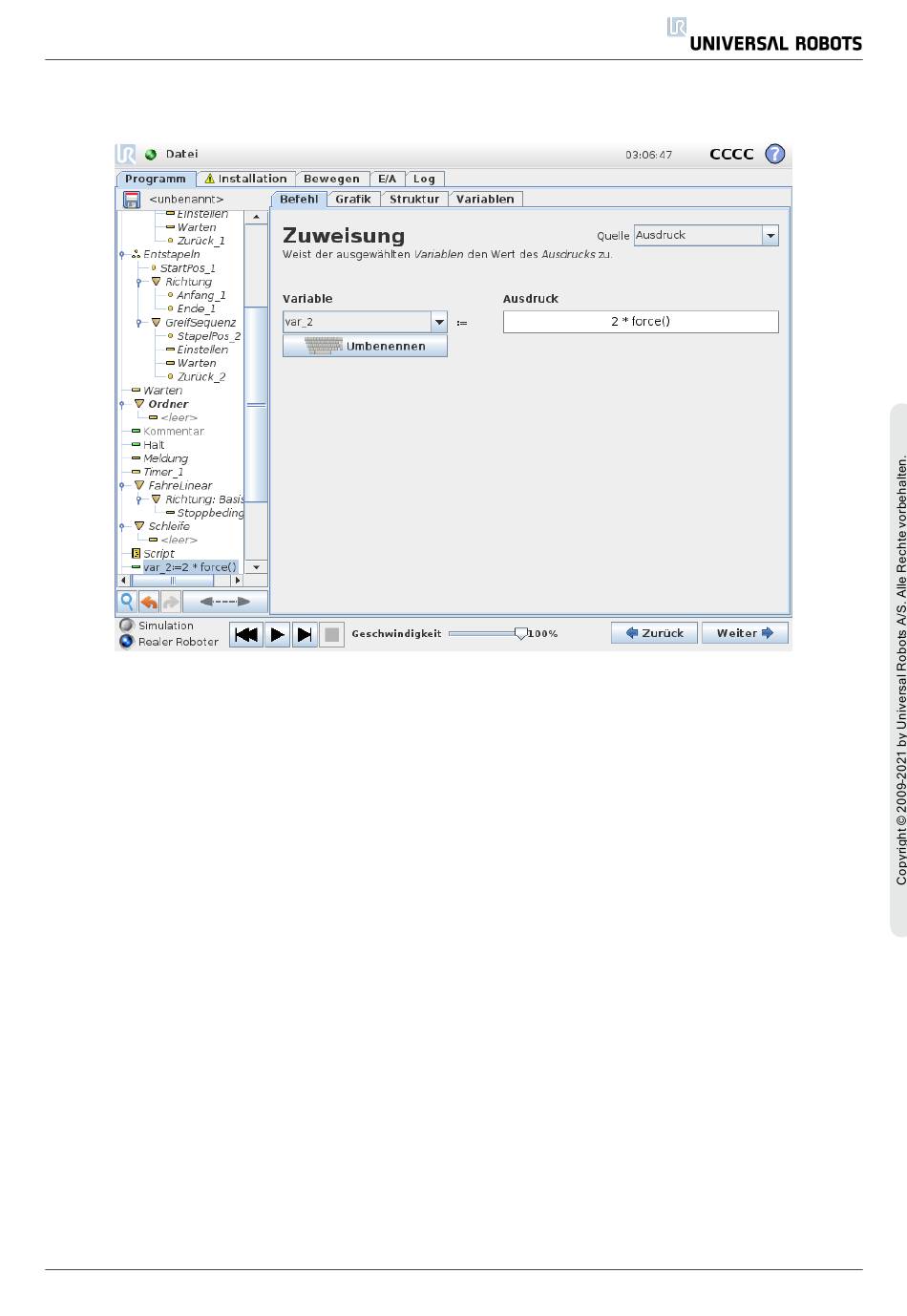Image resolution: width=907 pixels, height=1316 pixels.
Task: Click the Entstapeln node icon
Action: (136, 255)
